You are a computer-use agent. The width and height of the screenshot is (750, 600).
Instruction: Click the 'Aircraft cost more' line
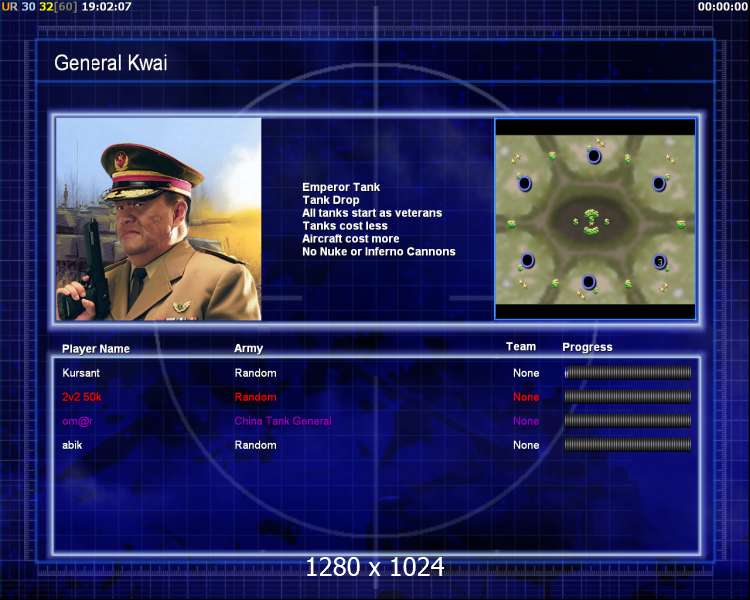[x=351, y=239]
